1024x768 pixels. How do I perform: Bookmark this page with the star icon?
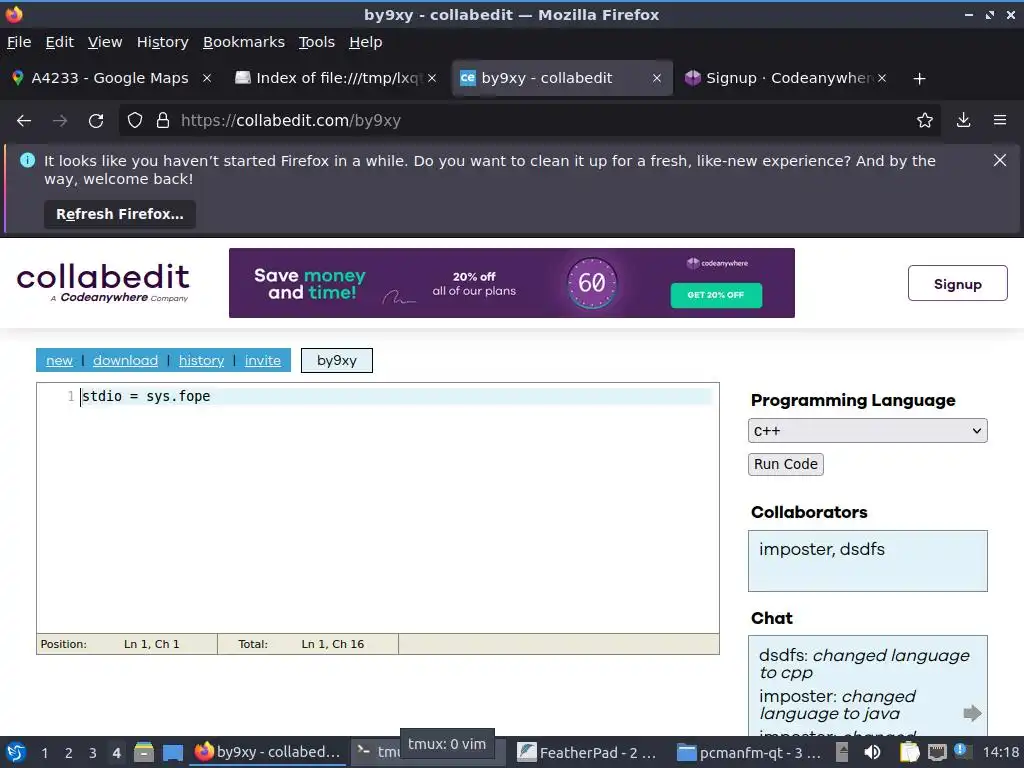pyautogui.click(x=925, y=120)
